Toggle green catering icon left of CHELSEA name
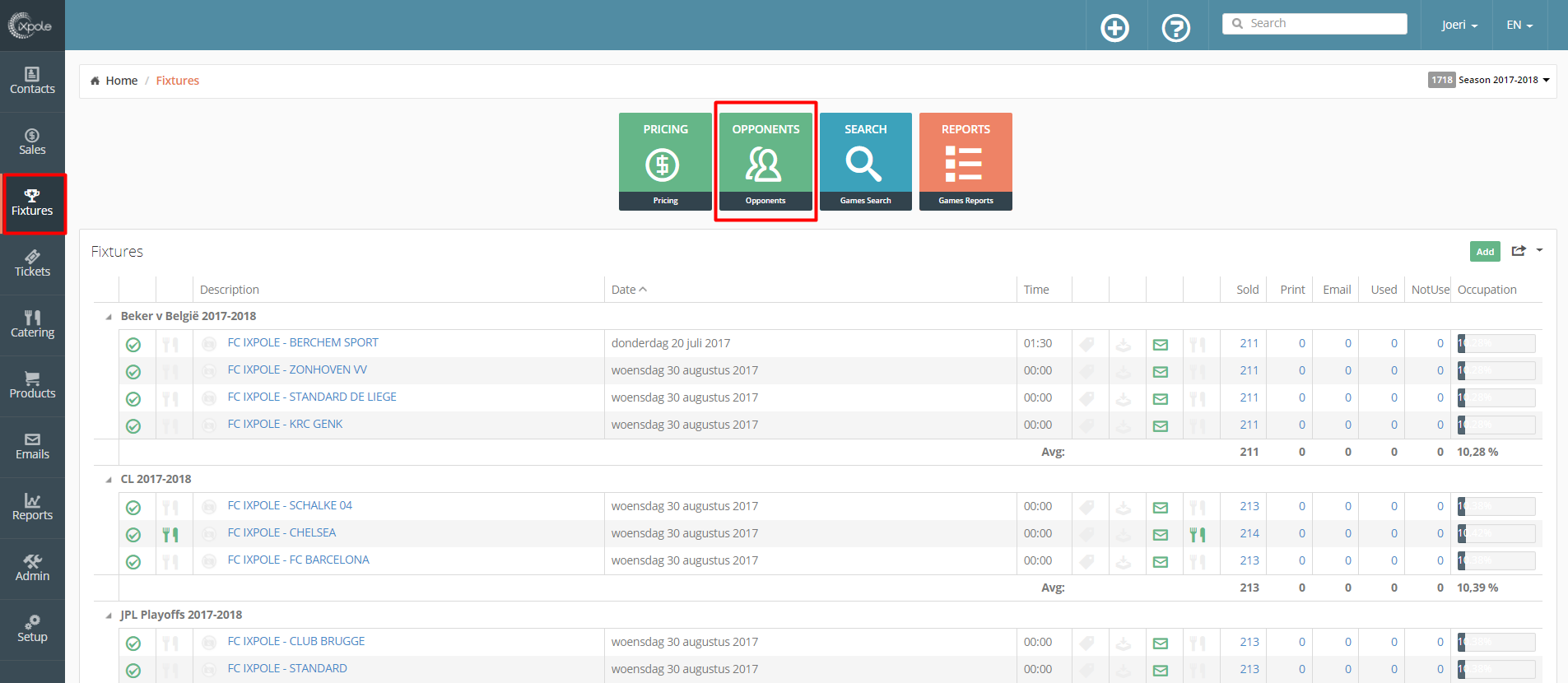Viewport: 1568px width, 683px height. click(x=170, y=535)
